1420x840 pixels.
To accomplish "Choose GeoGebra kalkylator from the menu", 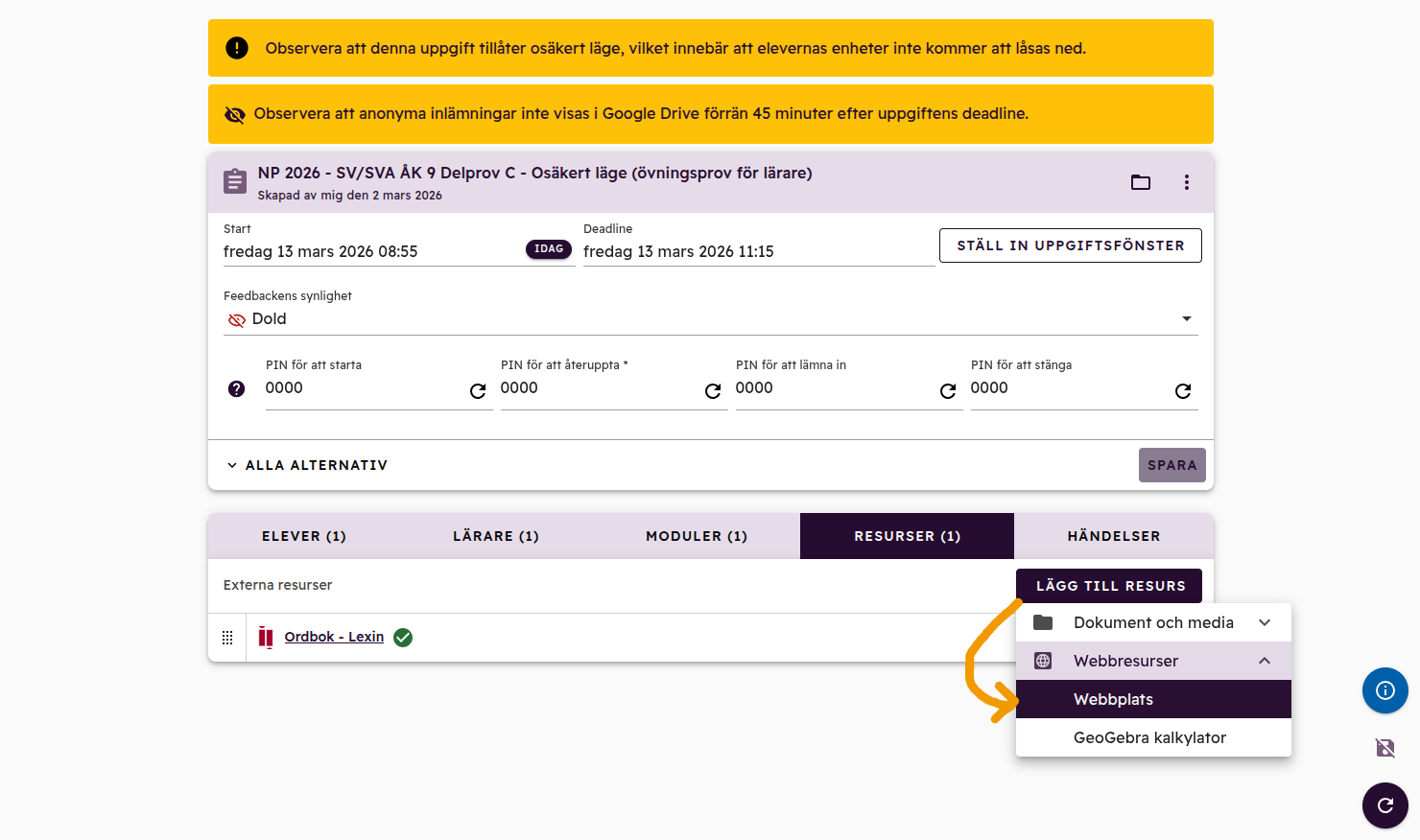I will pyautogui.click(x=1149, y=737).
